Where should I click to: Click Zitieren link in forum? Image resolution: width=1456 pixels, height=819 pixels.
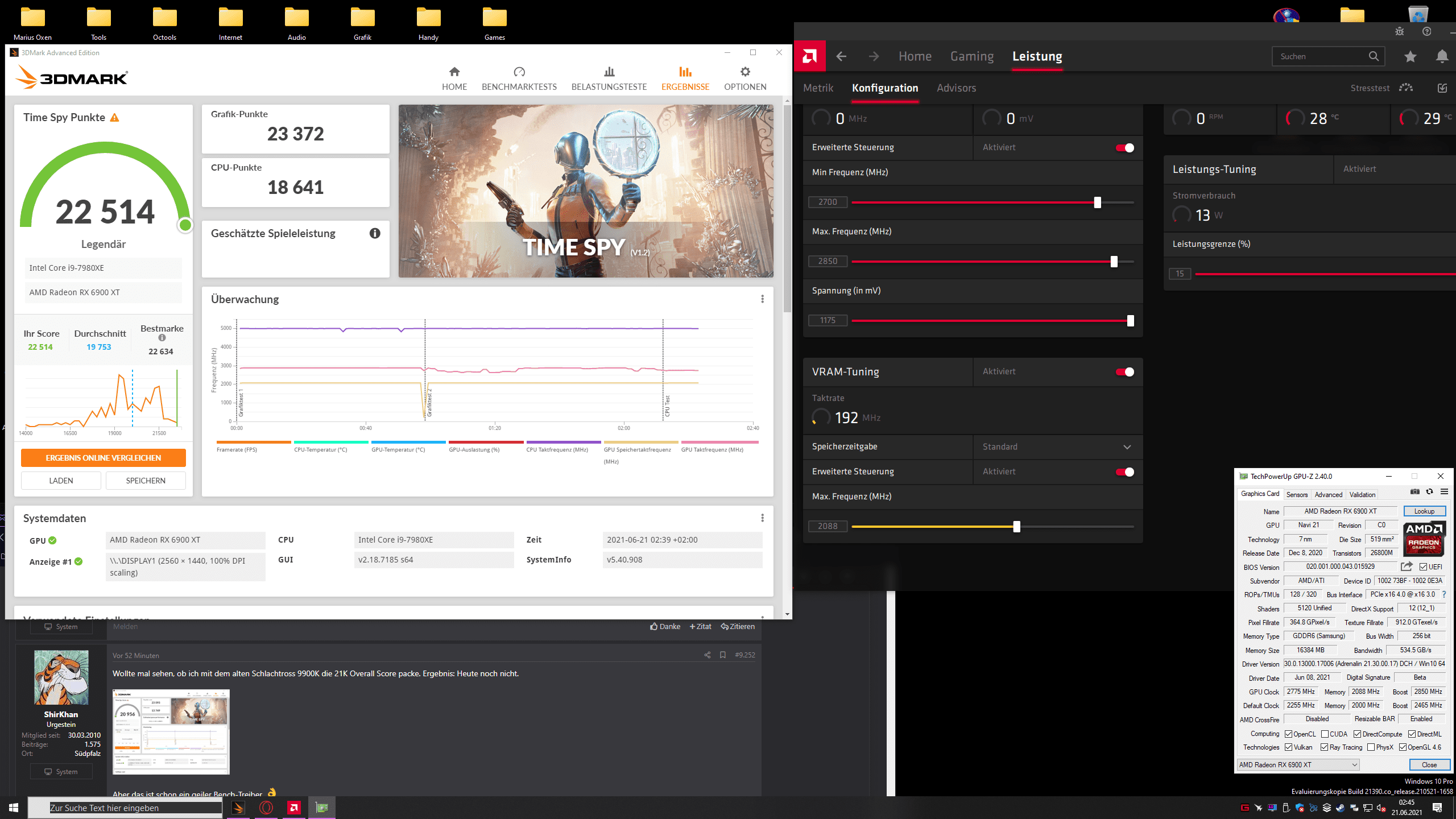(x=738, y=627)
